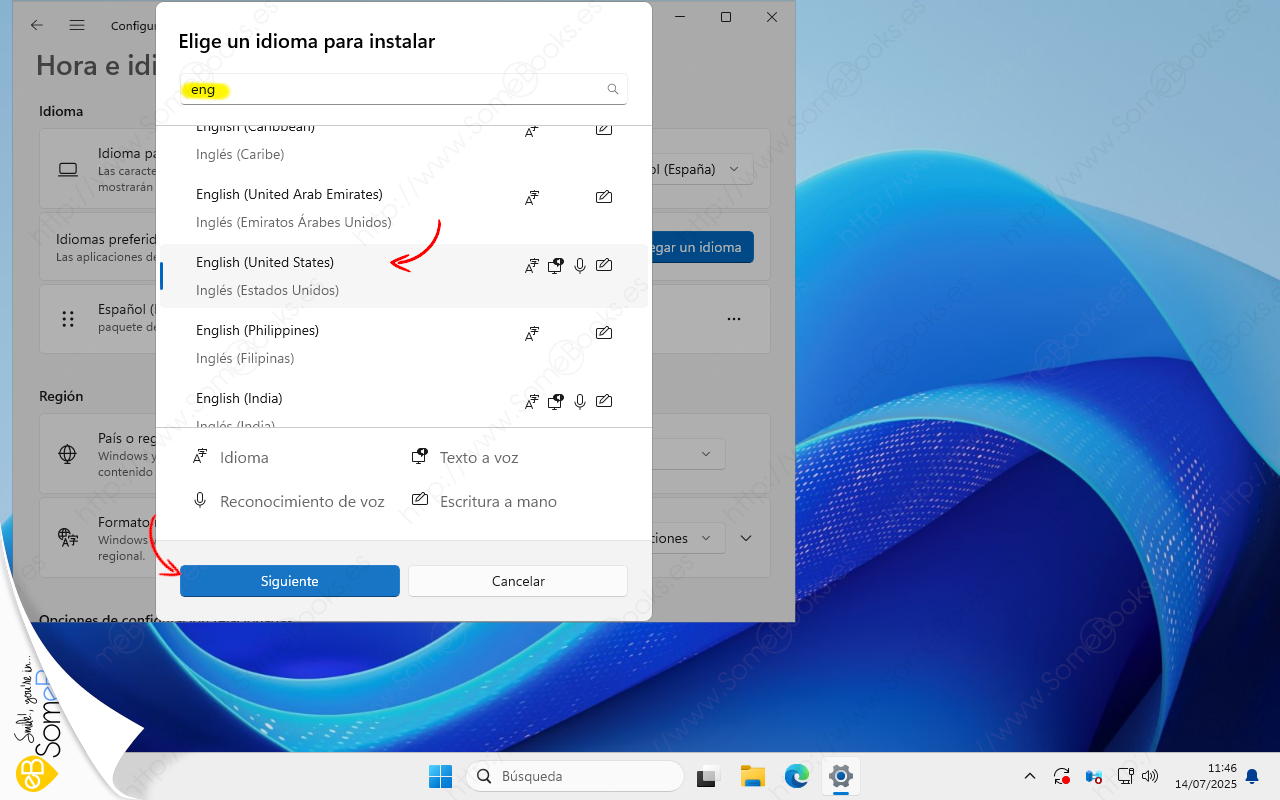This screenshot has width=1280, height=800.
Task: Click the Task View taskbar icon
Action: point(709,776)
